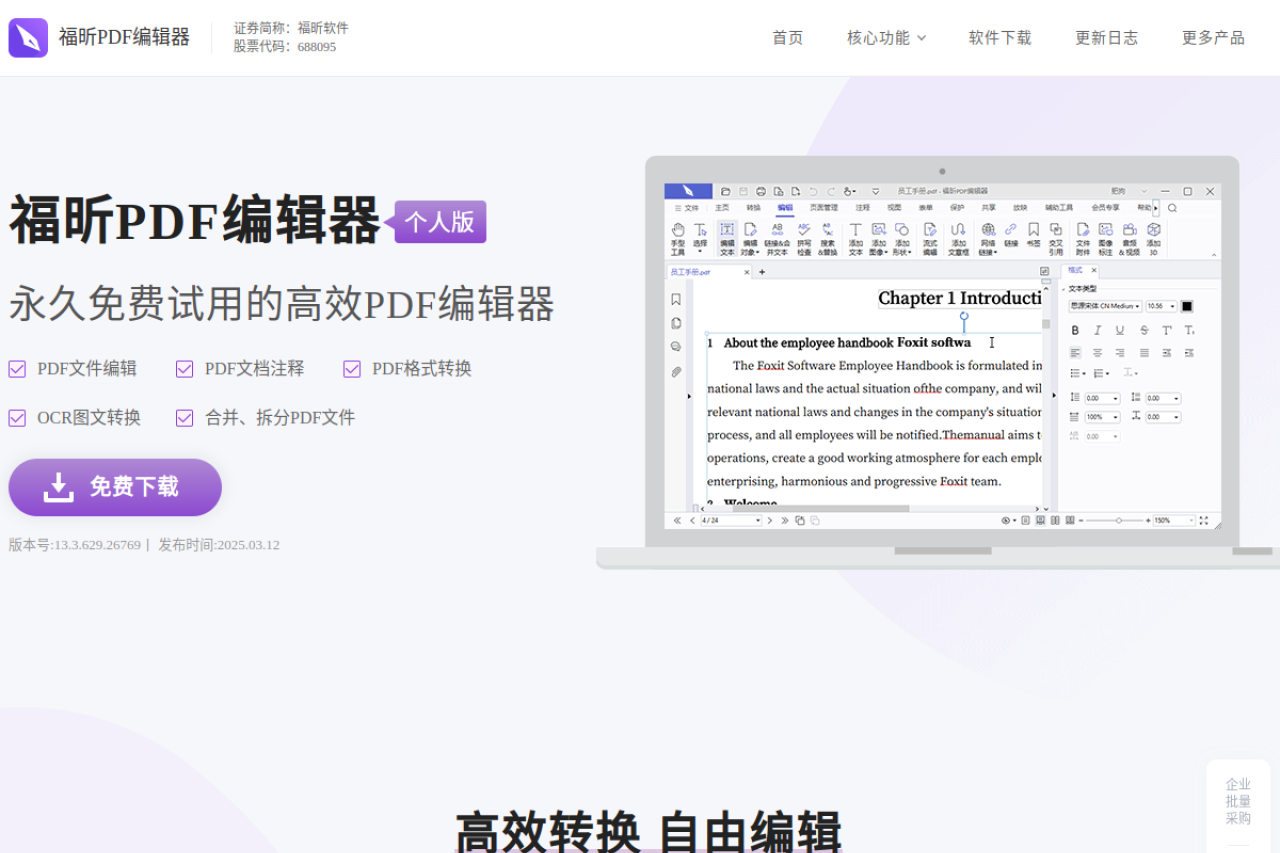Click the undo arrow in the quick access bar
The height and width of the screenshot is (853, 1280).
[814, 191]
